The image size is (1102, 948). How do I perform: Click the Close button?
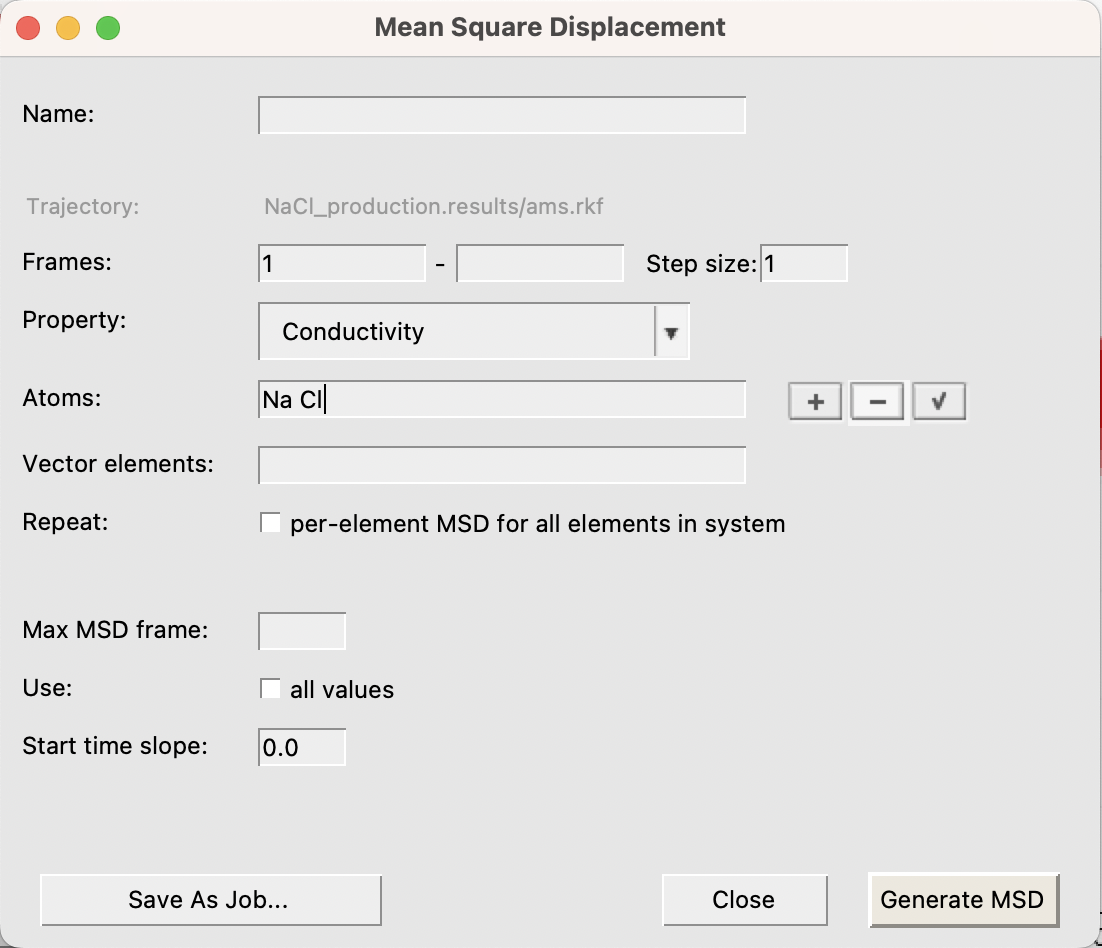744,899
